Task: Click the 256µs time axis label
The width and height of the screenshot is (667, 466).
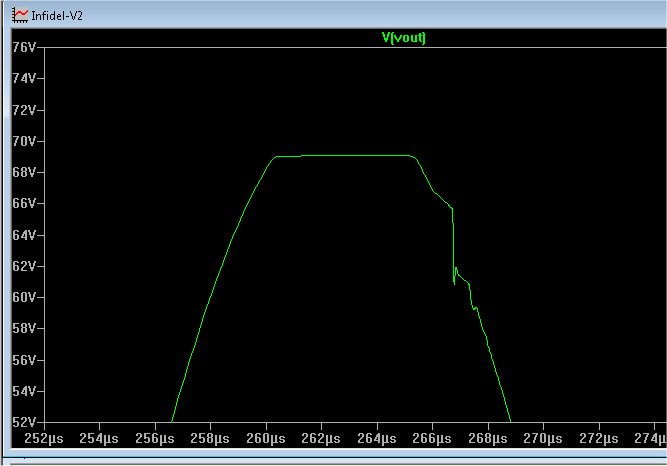Action: coord(155,438)
